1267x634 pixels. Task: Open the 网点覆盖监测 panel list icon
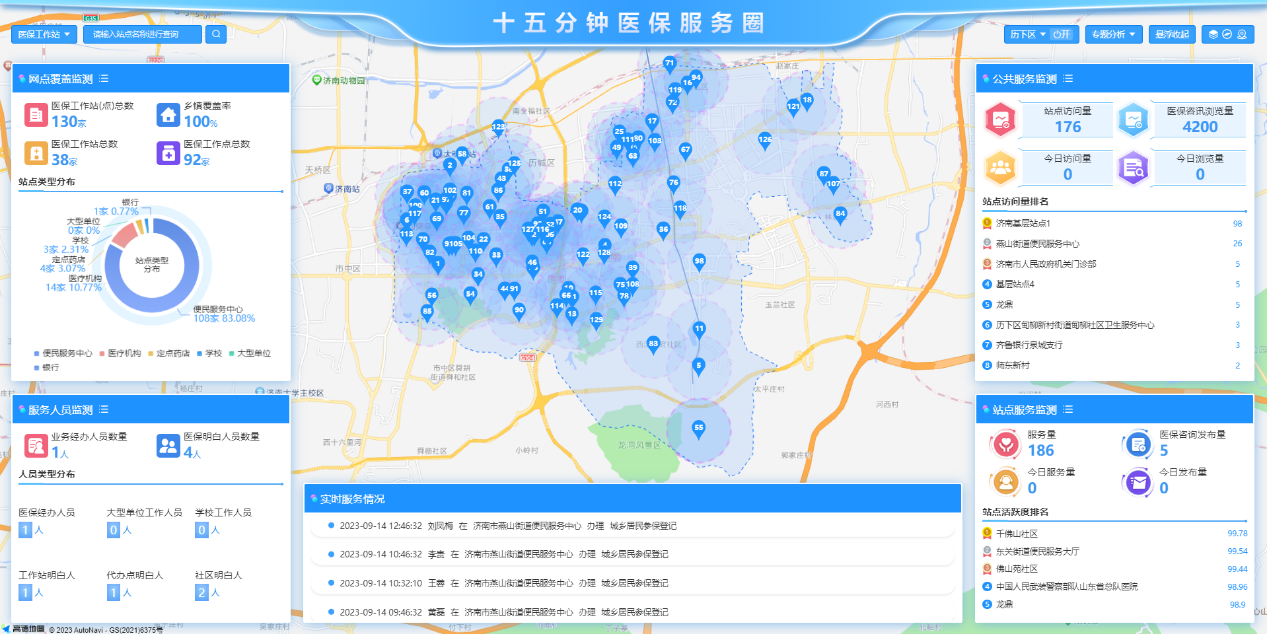(104, 79)
